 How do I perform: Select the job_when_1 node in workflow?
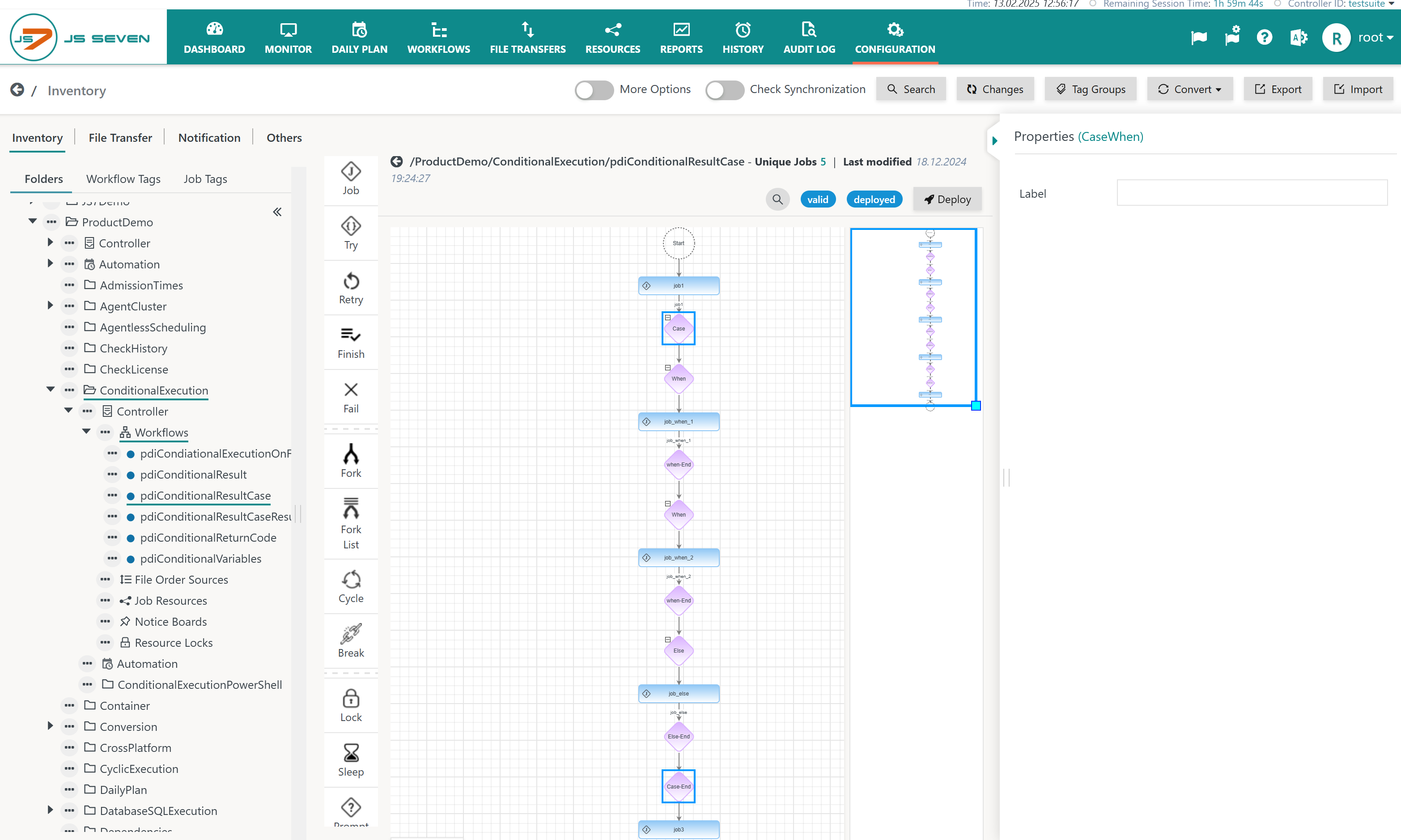[x=678, y=422]
